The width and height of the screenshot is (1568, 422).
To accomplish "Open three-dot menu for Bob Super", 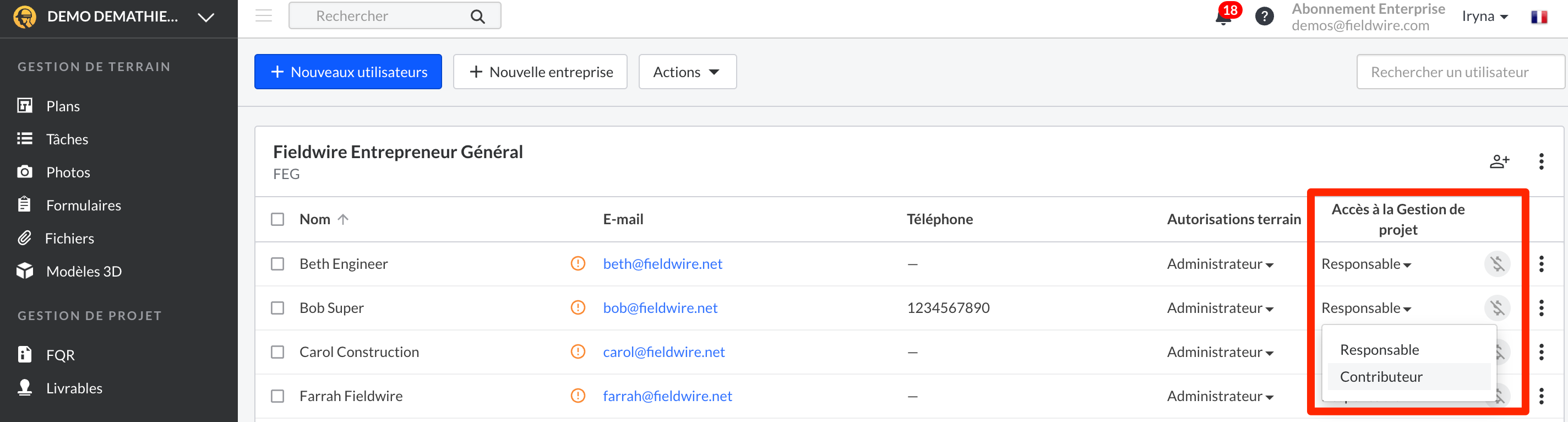I will coord(1541,307).
